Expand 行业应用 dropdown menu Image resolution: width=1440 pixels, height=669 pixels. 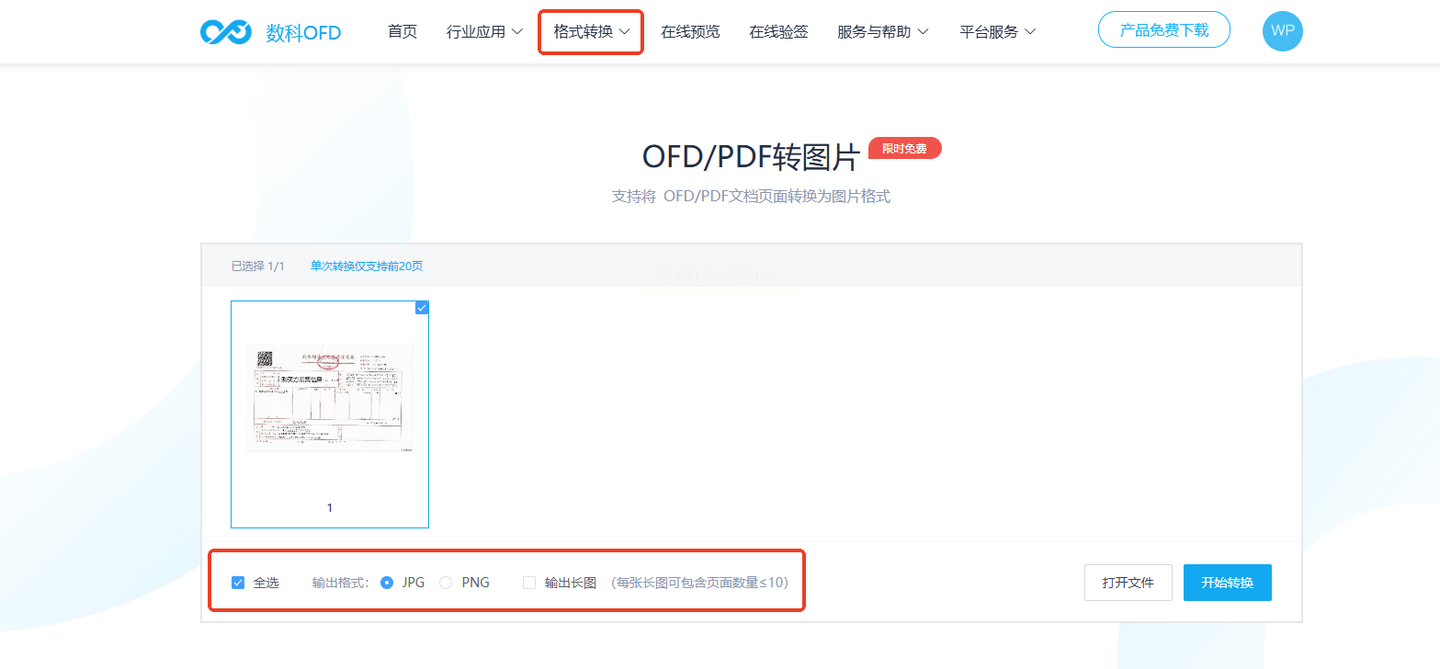(x=485, y=32)
